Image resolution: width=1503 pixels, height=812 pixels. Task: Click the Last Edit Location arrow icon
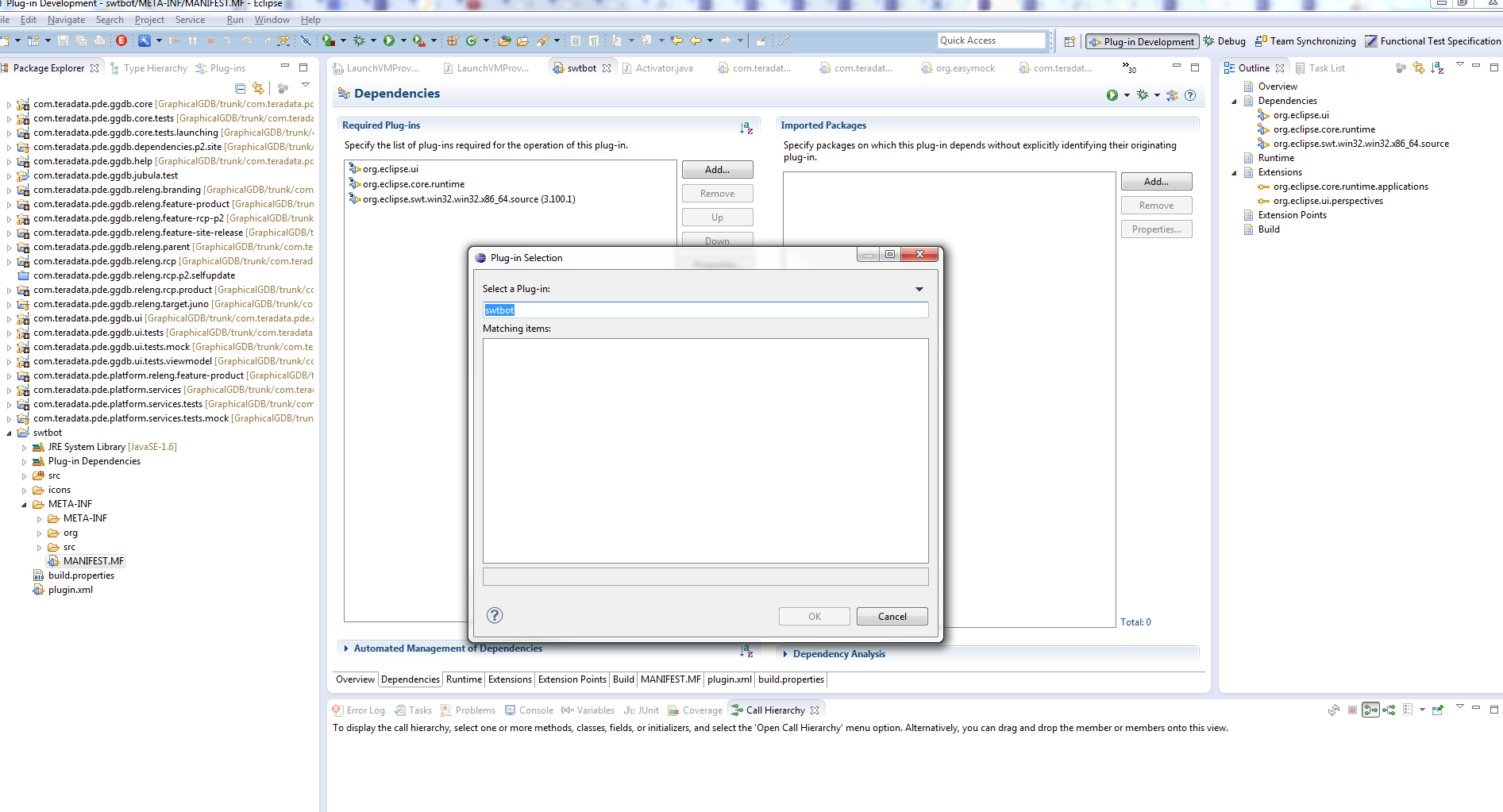(x=676, y=40)
